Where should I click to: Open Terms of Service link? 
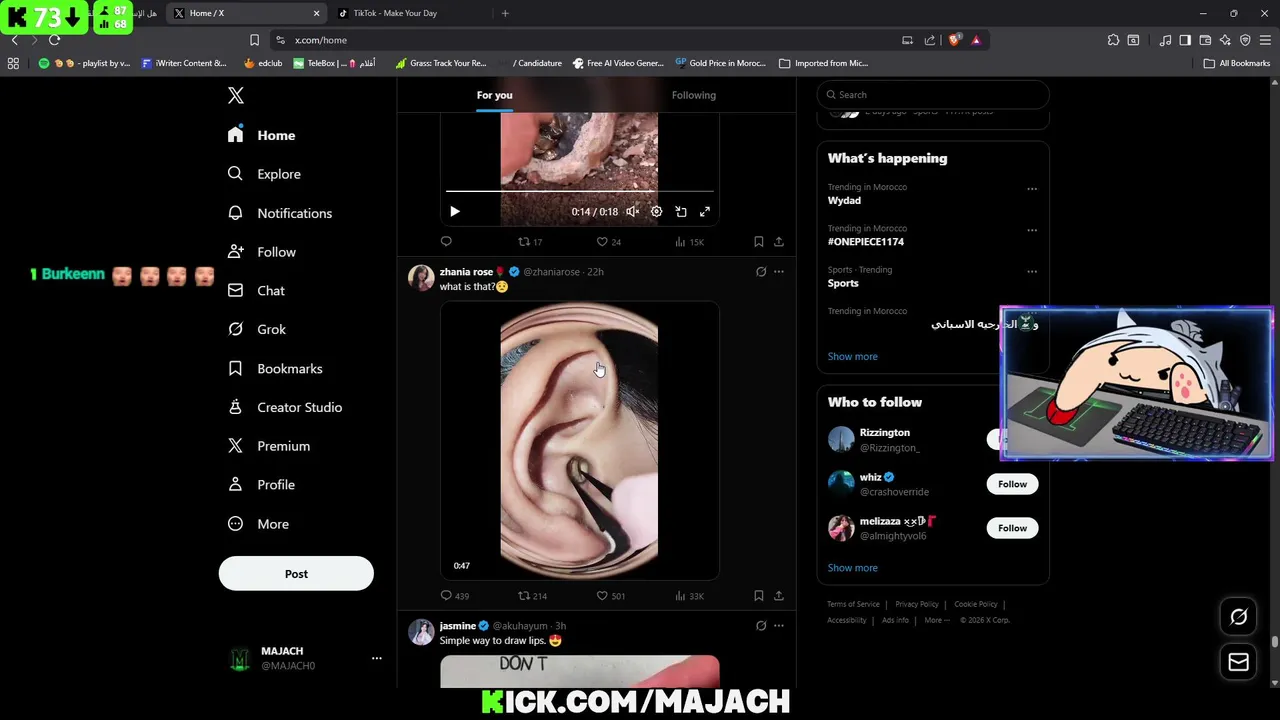tap(853, 604)
